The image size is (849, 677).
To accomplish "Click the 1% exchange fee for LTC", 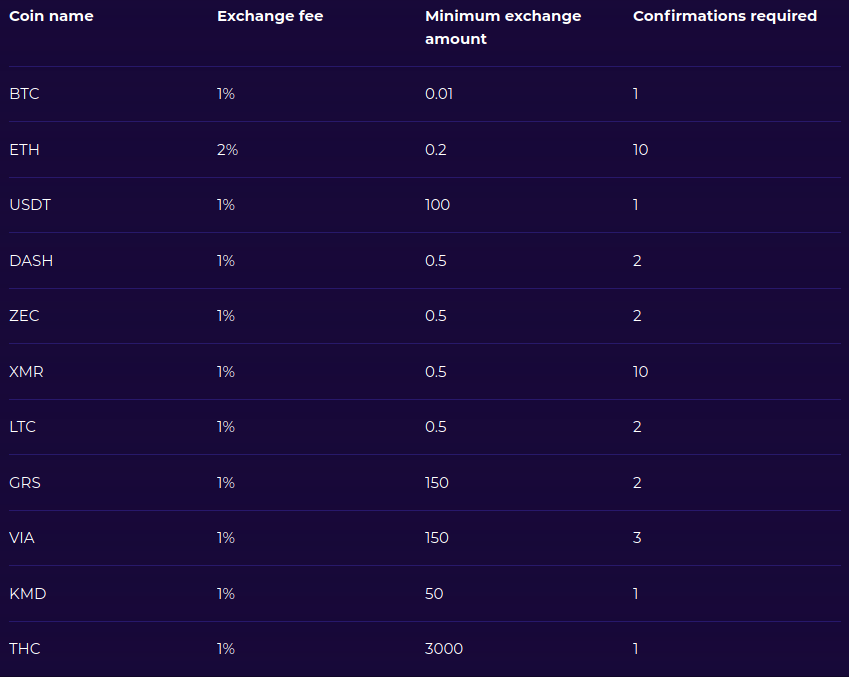I will (226, 427).
